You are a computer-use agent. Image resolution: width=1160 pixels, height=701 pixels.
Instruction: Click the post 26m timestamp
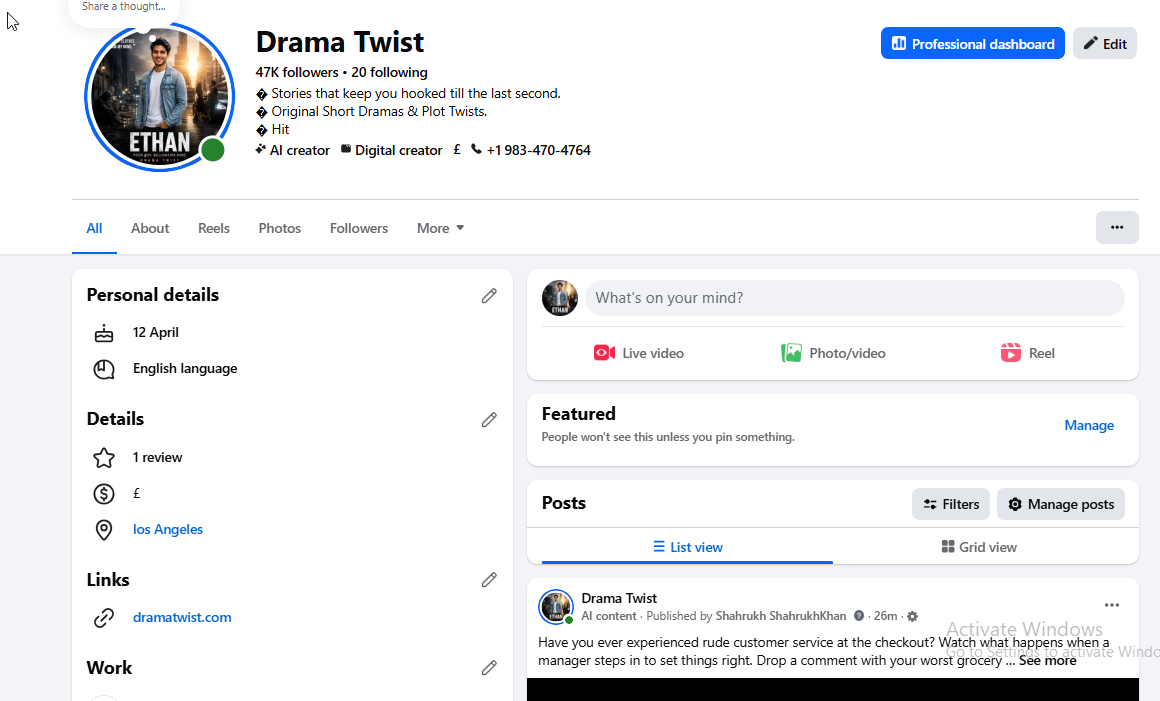coord(885,616)
